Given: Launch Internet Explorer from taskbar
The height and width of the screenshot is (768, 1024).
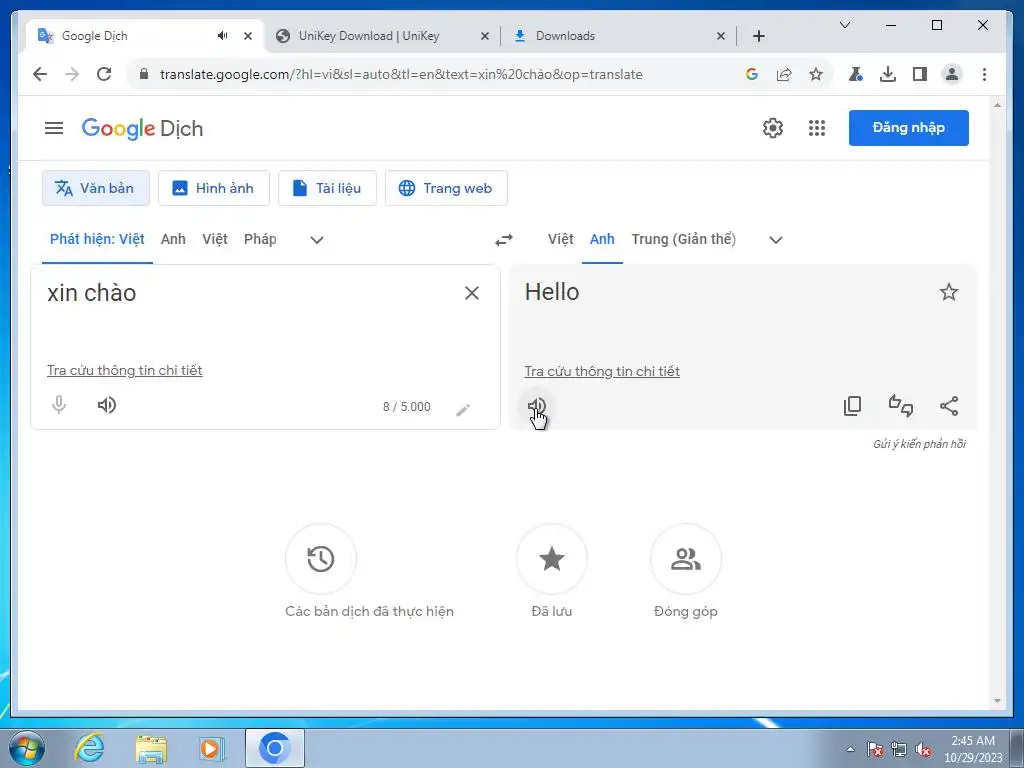Looking at the screenshot, I should pos(89,748).
